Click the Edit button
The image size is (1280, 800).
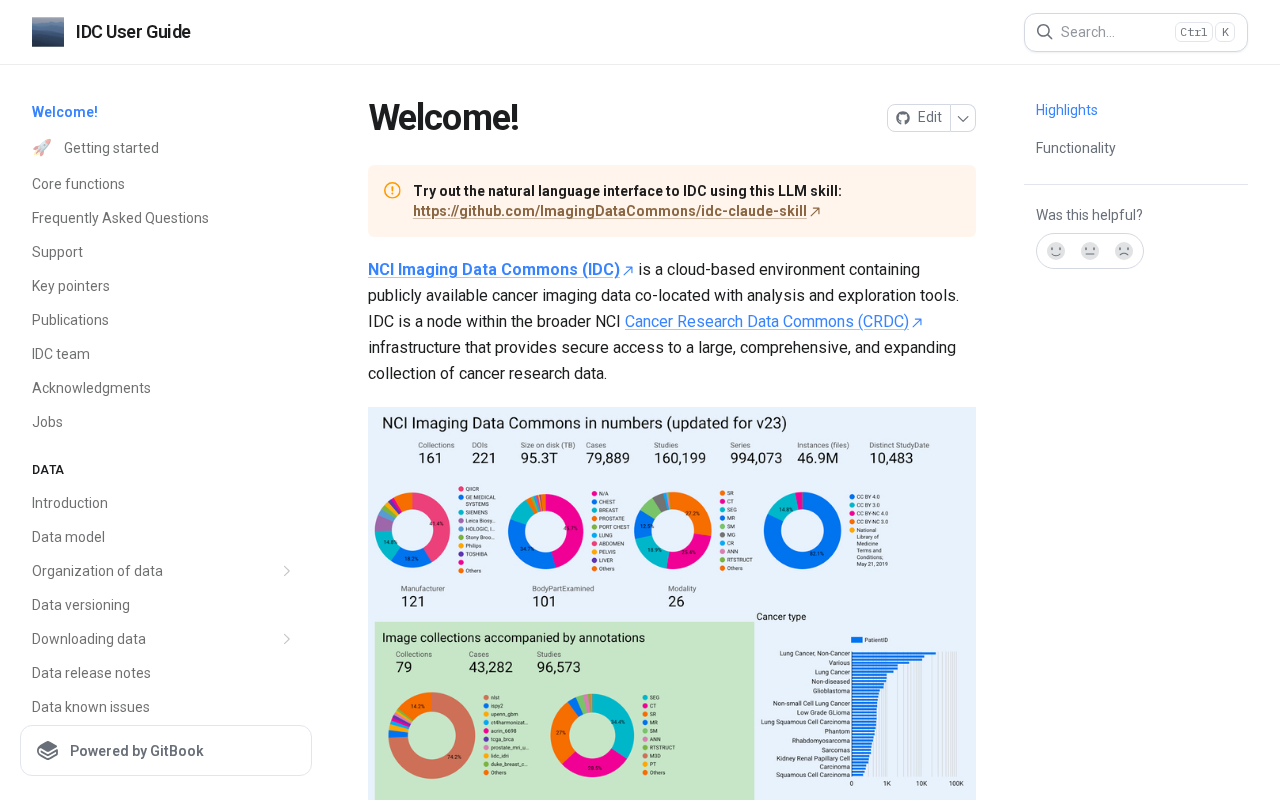[919, 118]
